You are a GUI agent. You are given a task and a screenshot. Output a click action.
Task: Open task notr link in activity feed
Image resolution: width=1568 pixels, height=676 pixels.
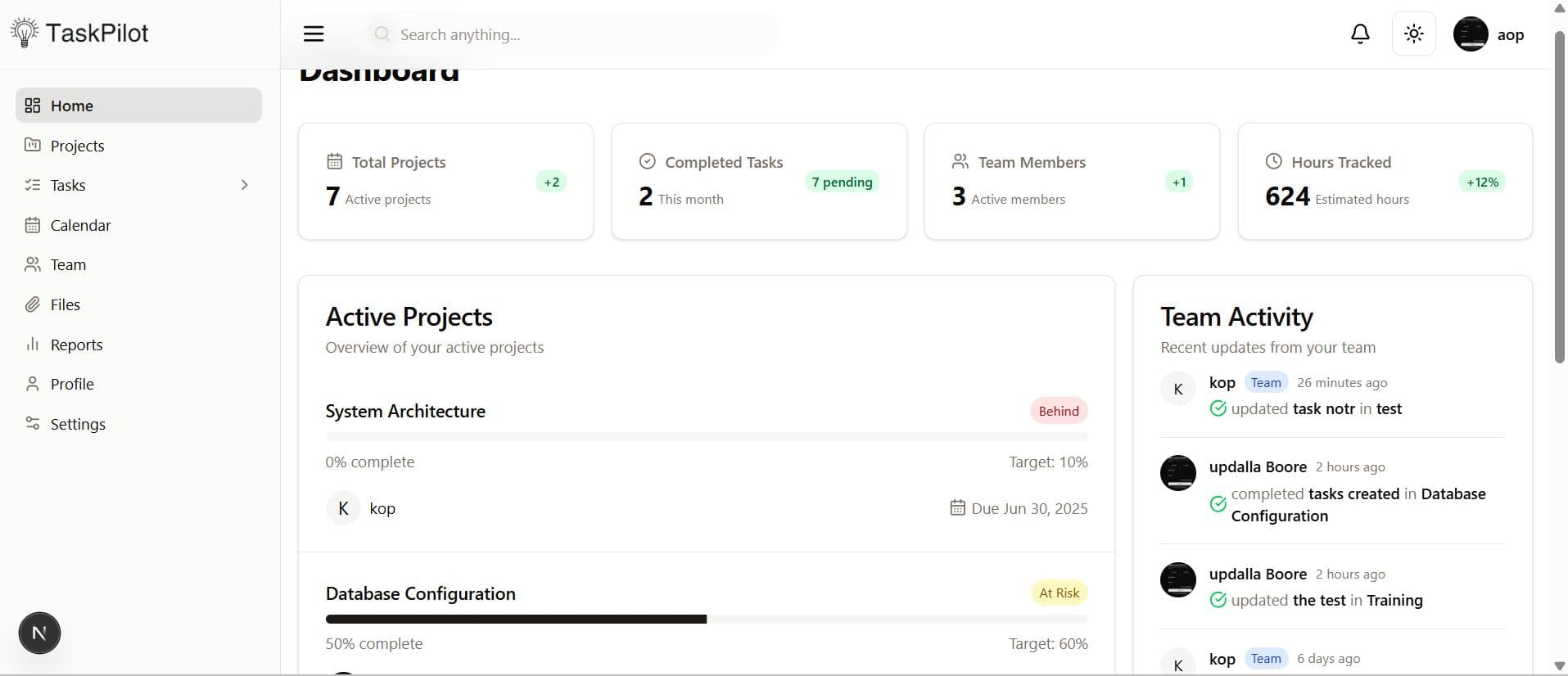[x=1324, y=408]
